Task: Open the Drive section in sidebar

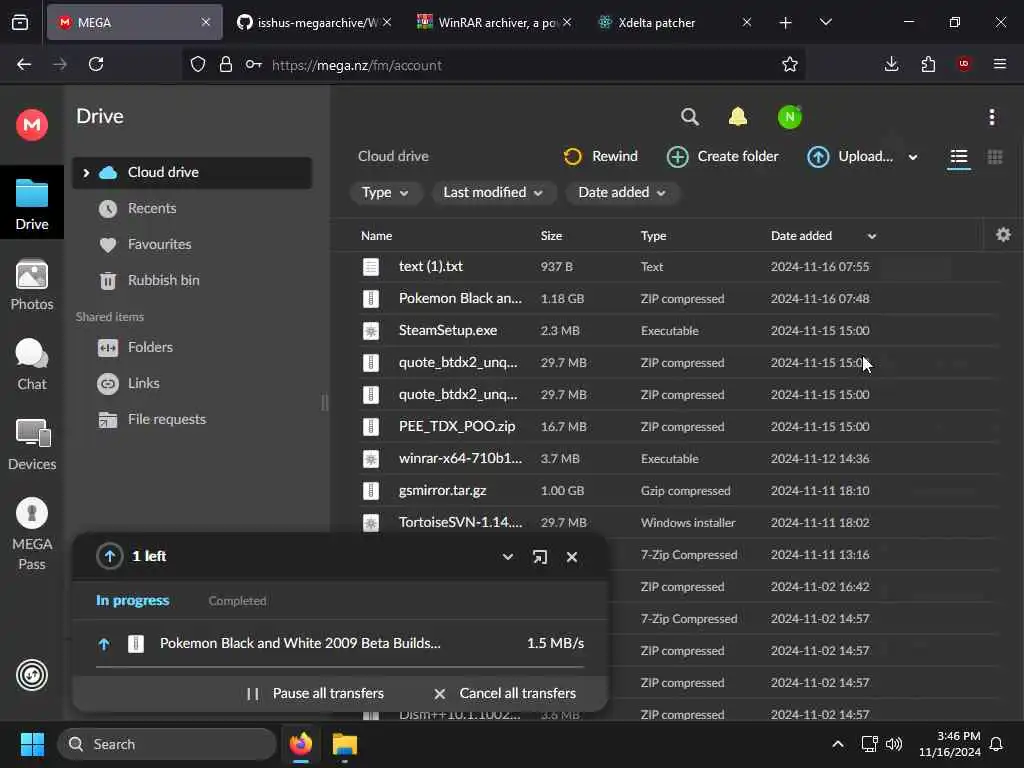Action: [31, 204]
